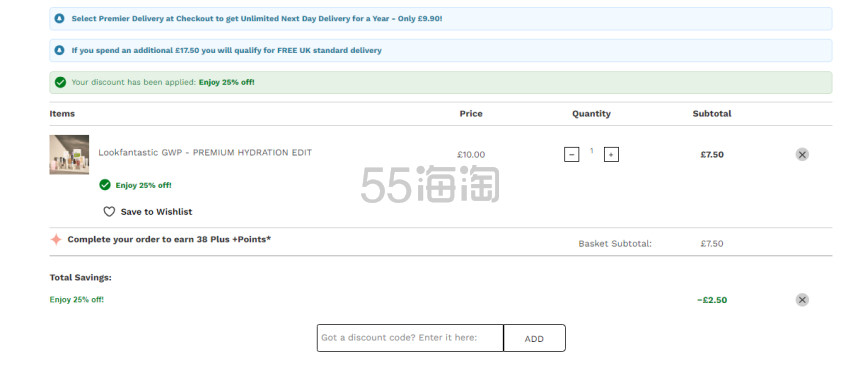Decrease quantity with the minus button
860x368 pixels.
[572, 155]
